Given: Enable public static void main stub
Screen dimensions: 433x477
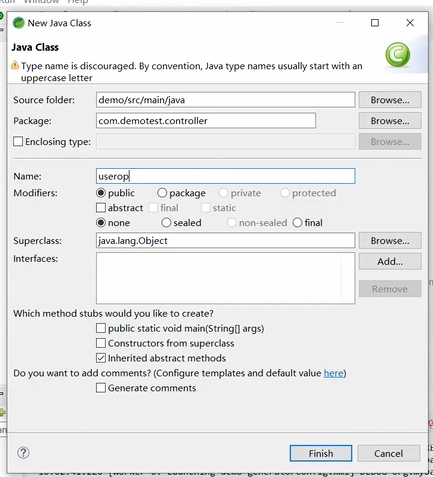Looking at the screenshot, I should 101,328.
